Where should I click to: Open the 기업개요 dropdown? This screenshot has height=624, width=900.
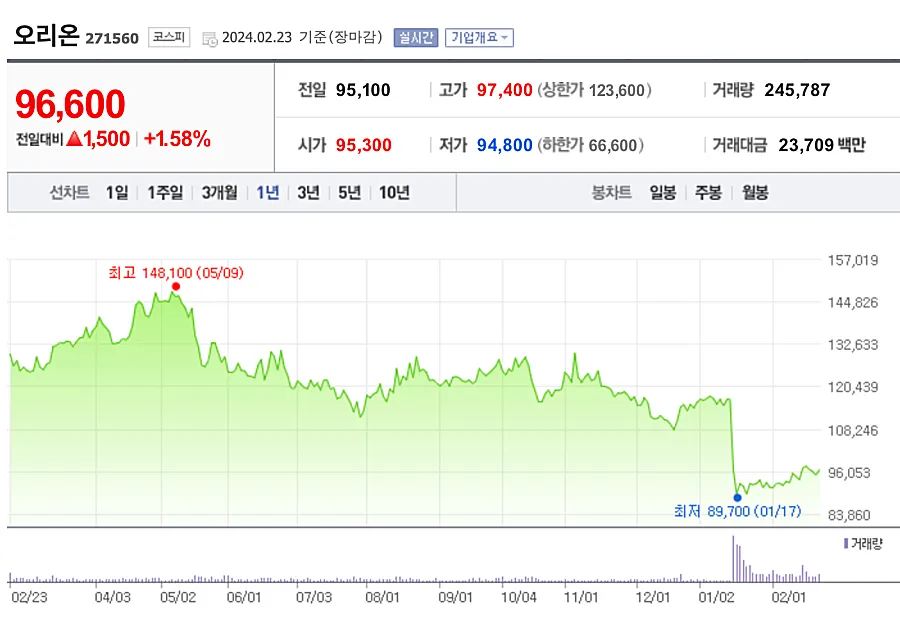click(x=479, y=38)
